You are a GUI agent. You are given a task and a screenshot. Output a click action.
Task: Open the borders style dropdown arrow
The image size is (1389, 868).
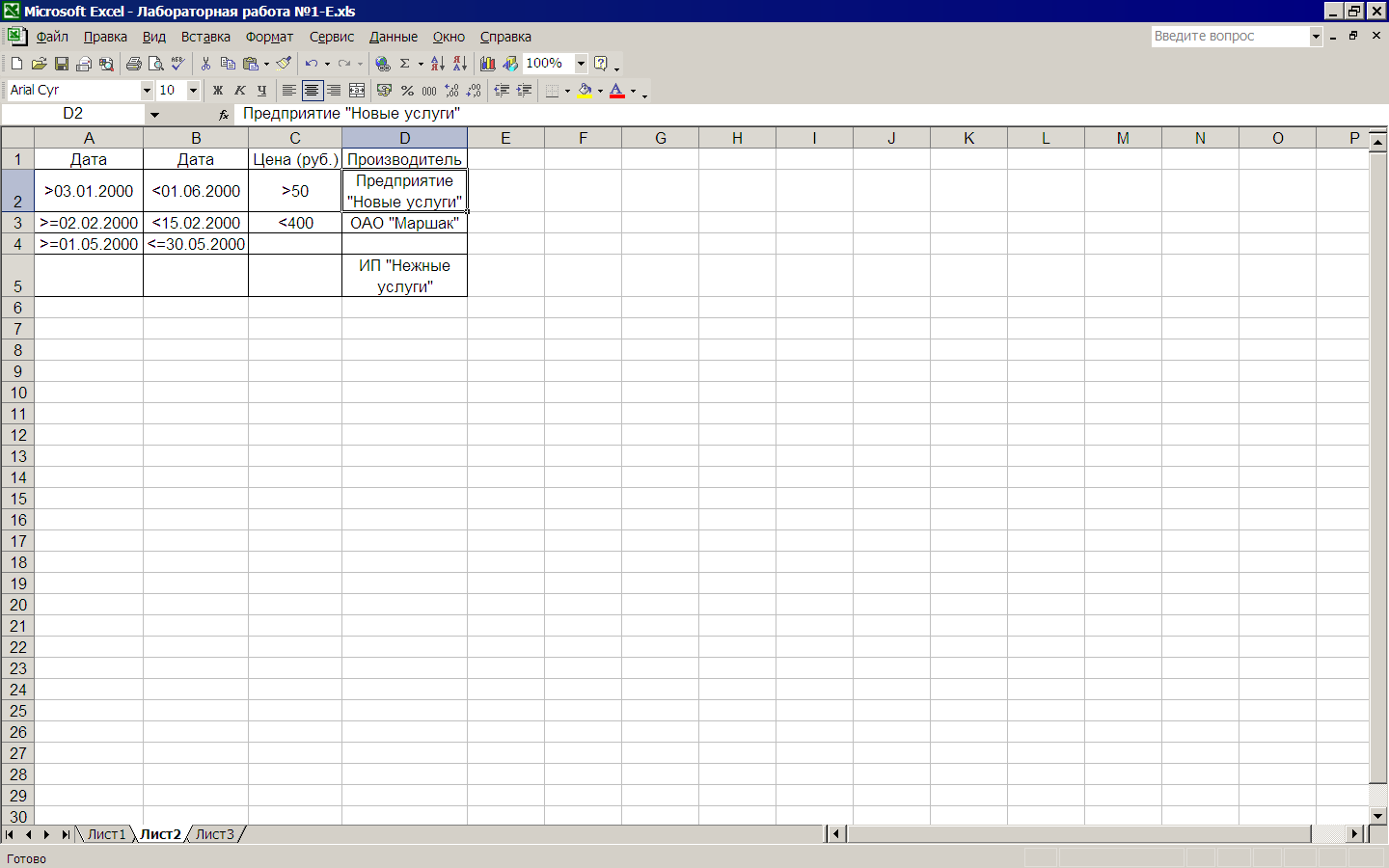[x=567, y=91]
